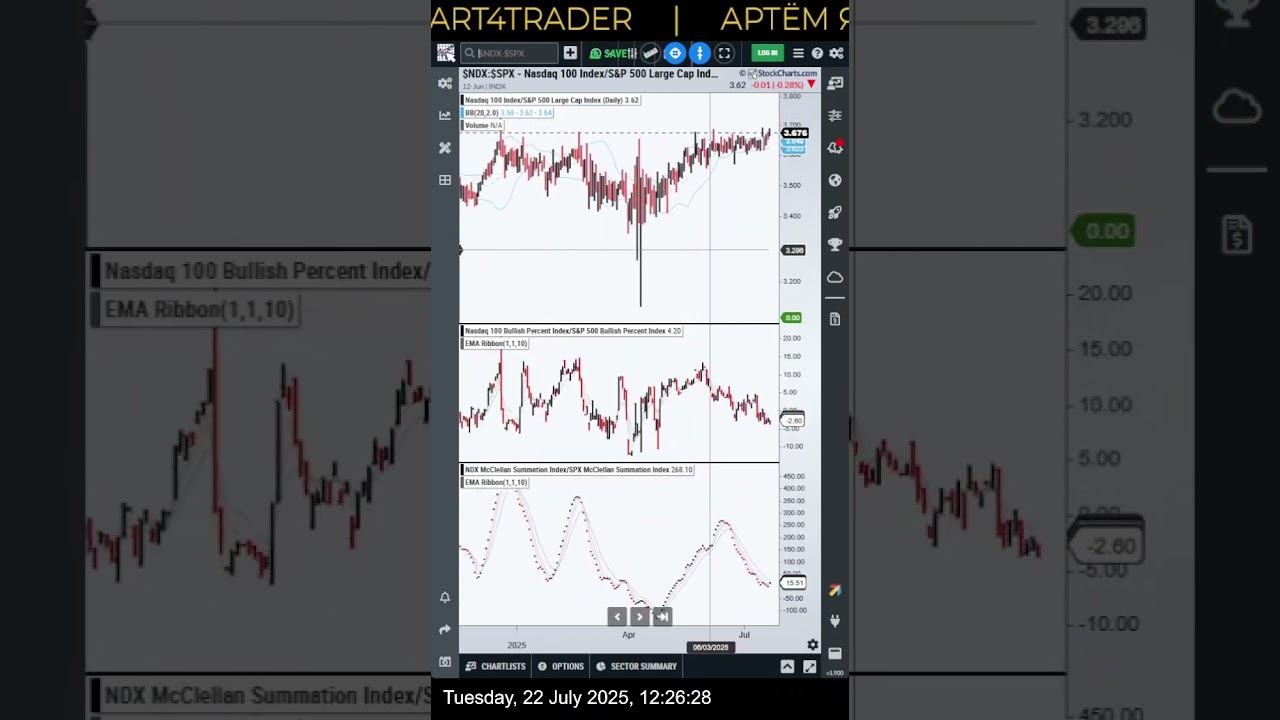The image size is (1280, 720).
Task: Open the ruler measurement tool
Action: [x=650, y=53]
